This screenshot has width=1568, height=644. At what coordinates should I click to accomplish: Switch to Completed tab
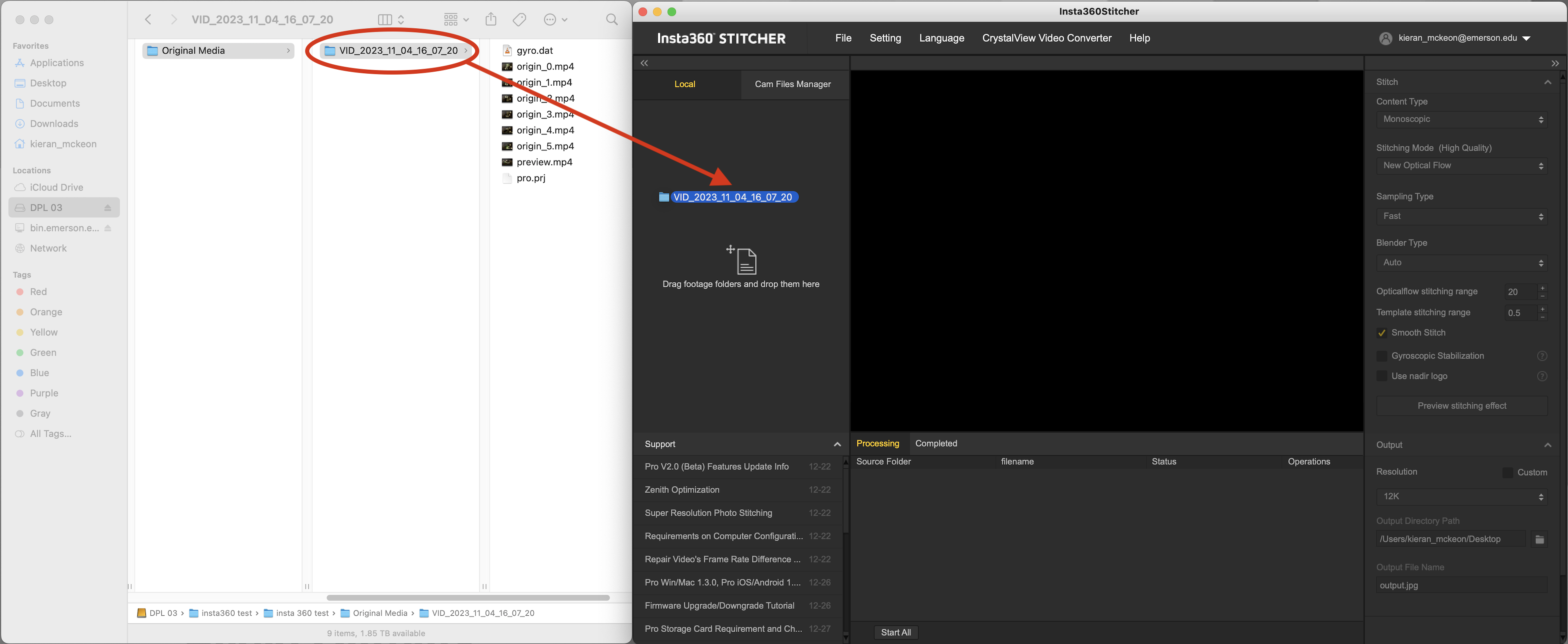coord(936,444)
